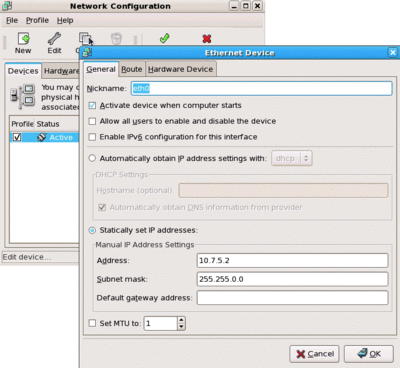Select the Hardware tab in Network Configuration
The width and height of the screenshot is (400, 368).
point(61,71)
